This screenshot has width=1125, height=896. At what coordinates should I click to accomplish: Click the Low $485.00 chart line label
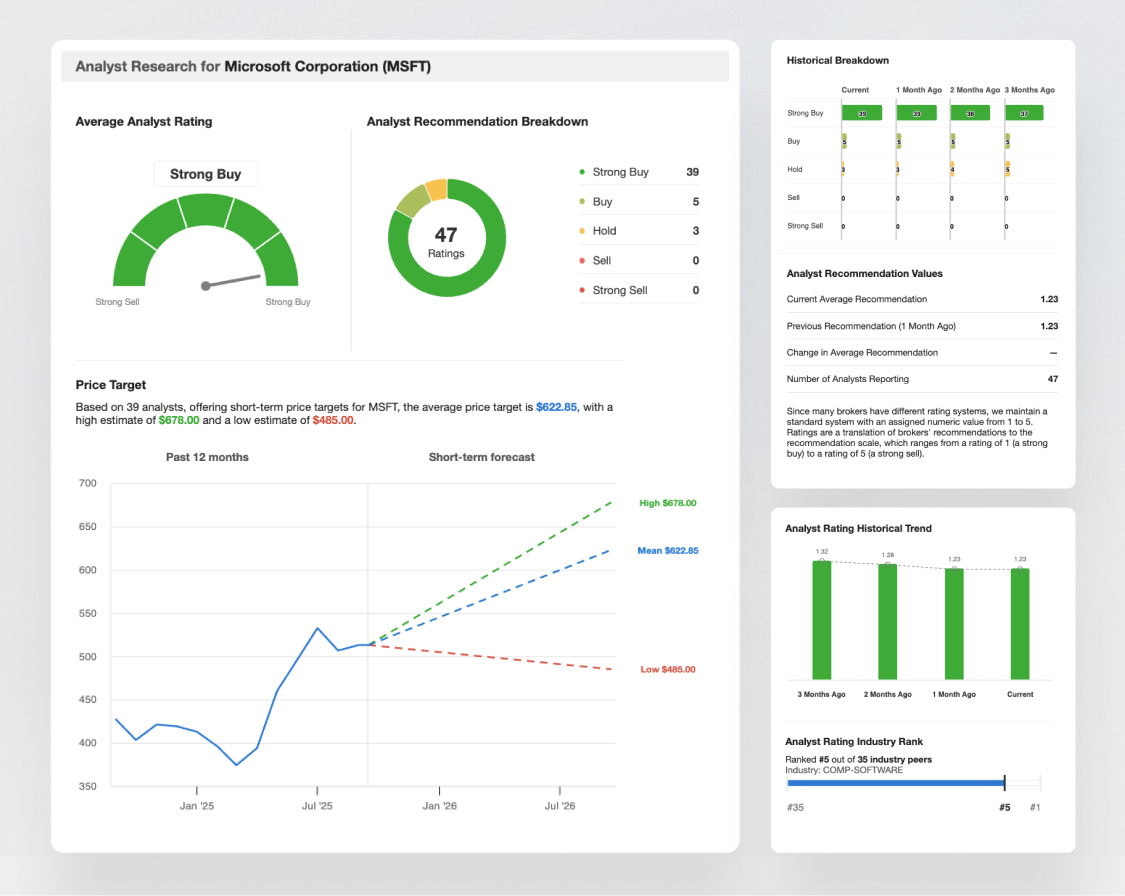667,669
